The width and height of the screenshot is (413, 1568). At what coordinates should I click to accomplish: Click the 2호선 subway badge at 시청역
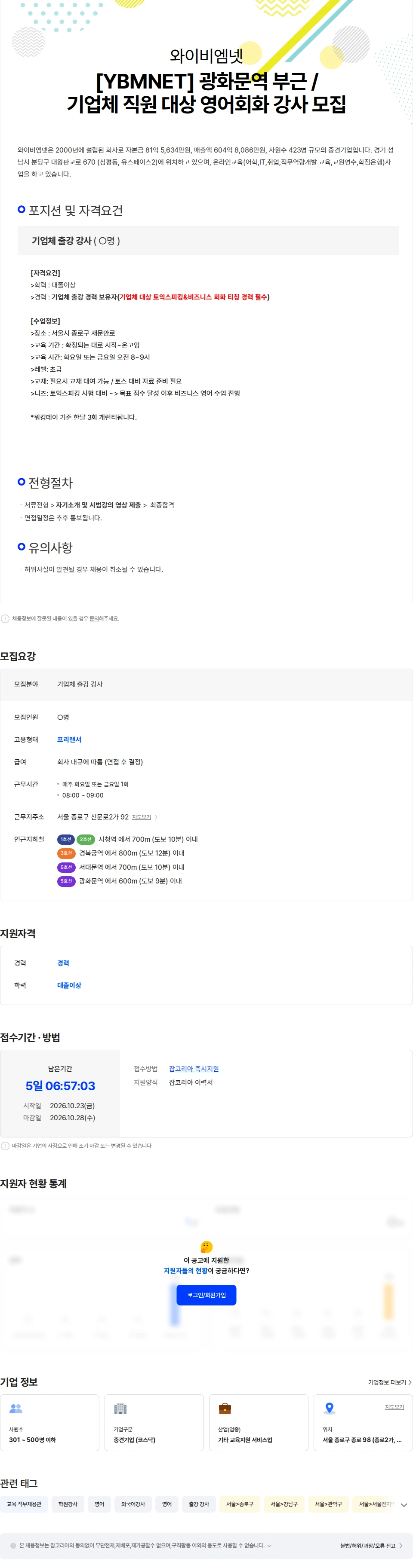[86, 839]
